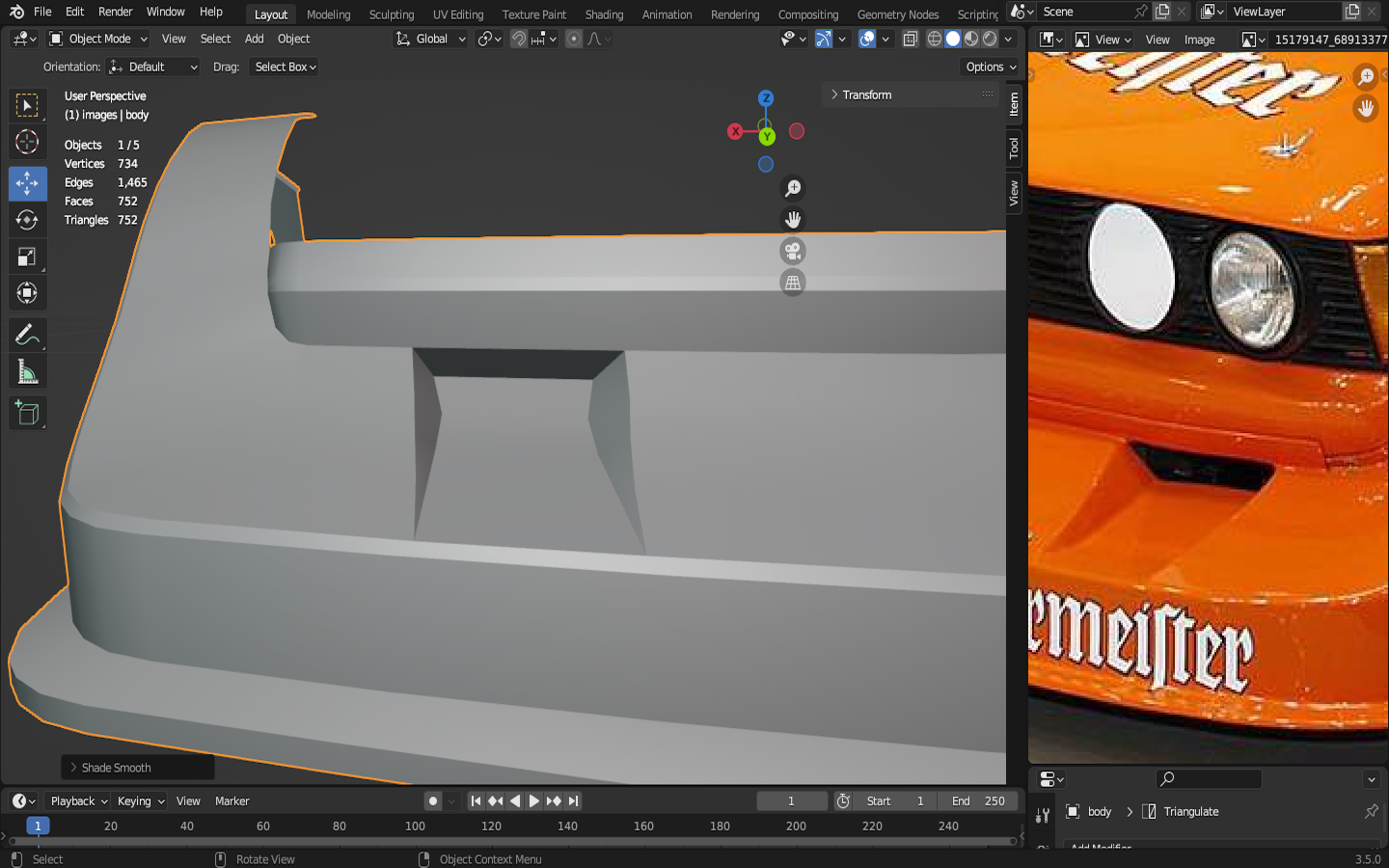Open the Options dropdown
1389x868 pixels.
point(991,67)
